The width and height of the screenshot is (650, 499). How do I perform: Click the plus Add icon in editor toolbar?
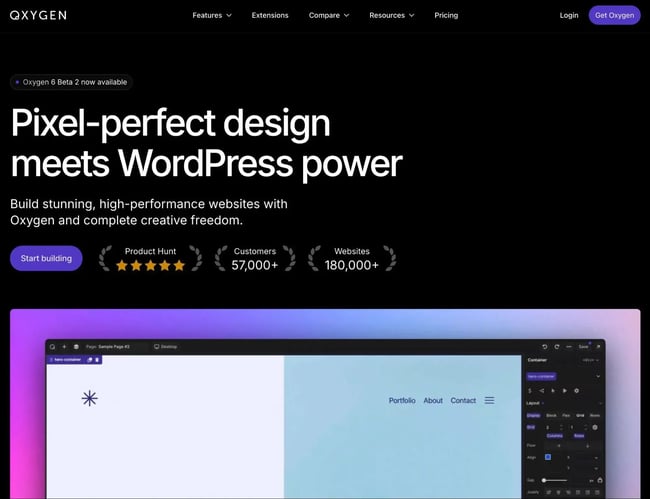coord(64,346)
